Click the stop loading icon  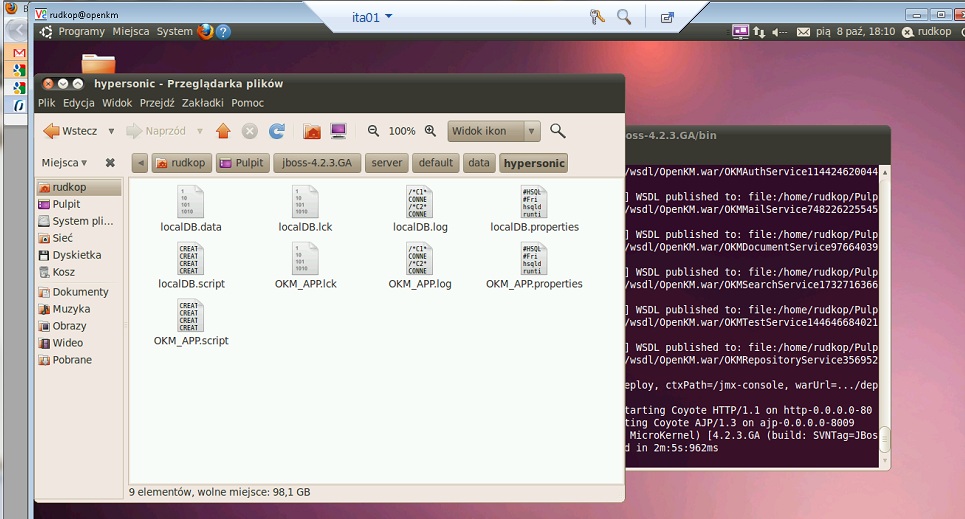[x=249, y=131]
